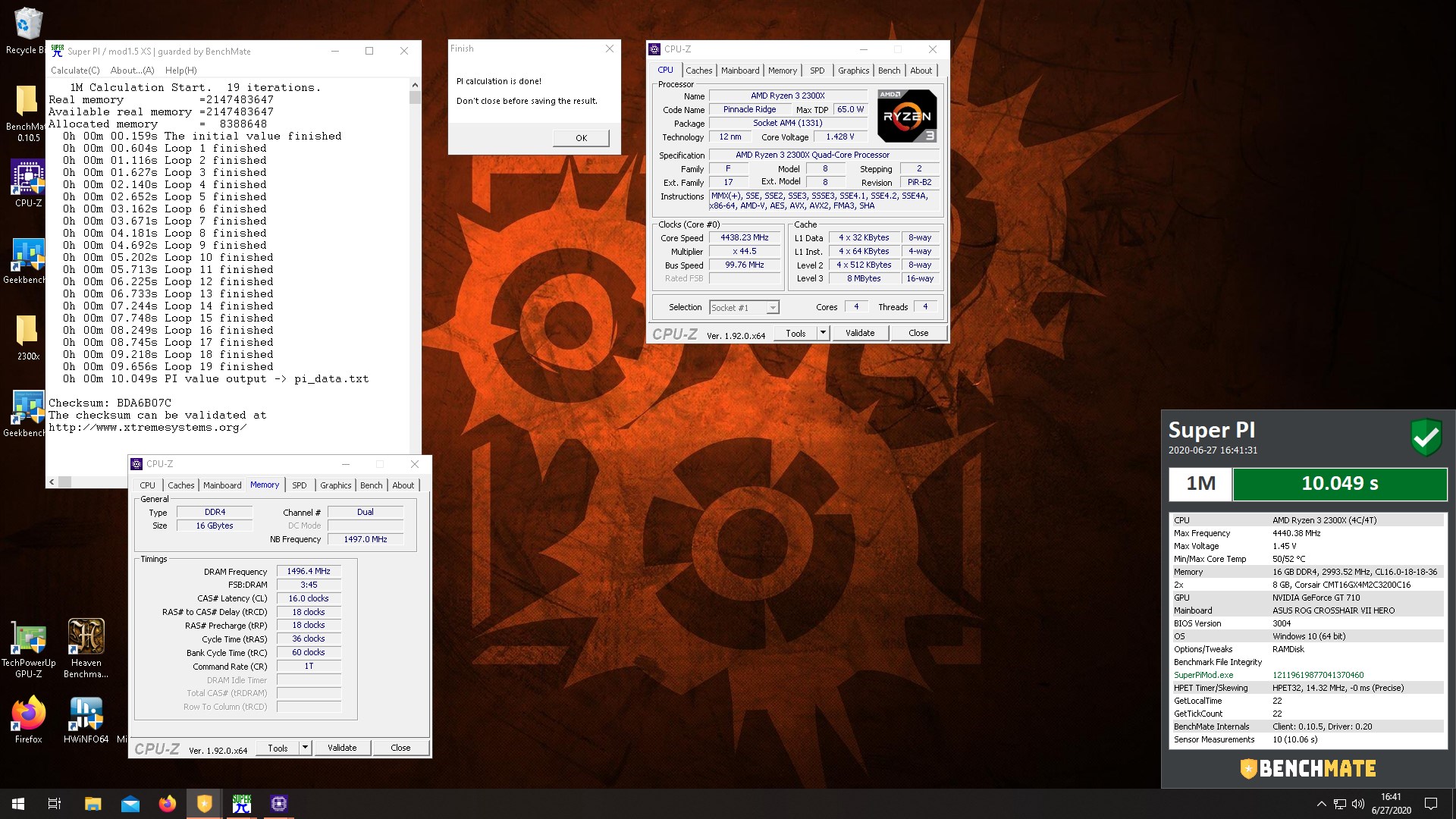Open the Calculate(C) menu in Super PI
The height and width of the screenshot is (819, 1456).
point(74,71)
